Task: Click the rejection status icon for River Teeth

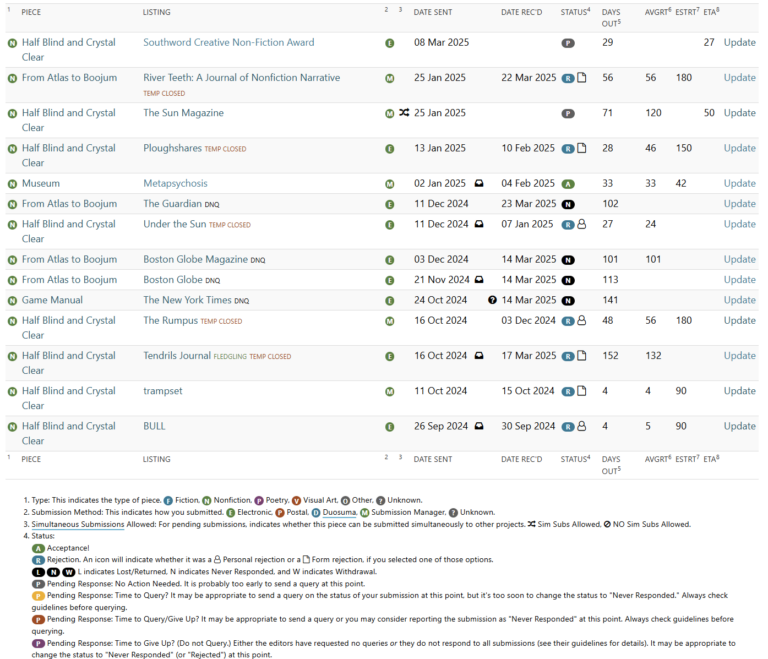Action: pyautogui.click(x=568, y=79)
